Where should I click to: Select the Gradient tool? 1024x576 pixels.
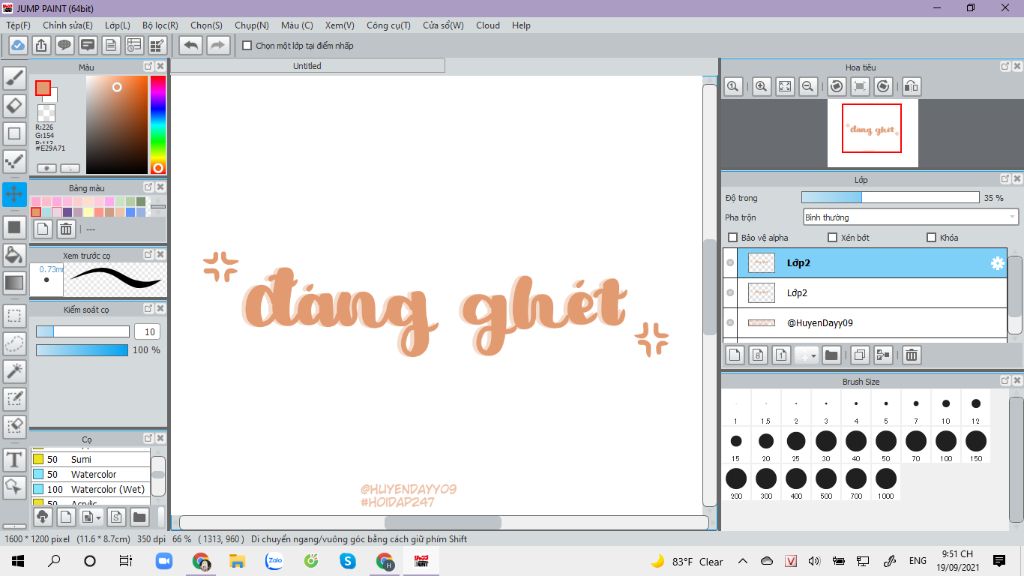[14, 283]
